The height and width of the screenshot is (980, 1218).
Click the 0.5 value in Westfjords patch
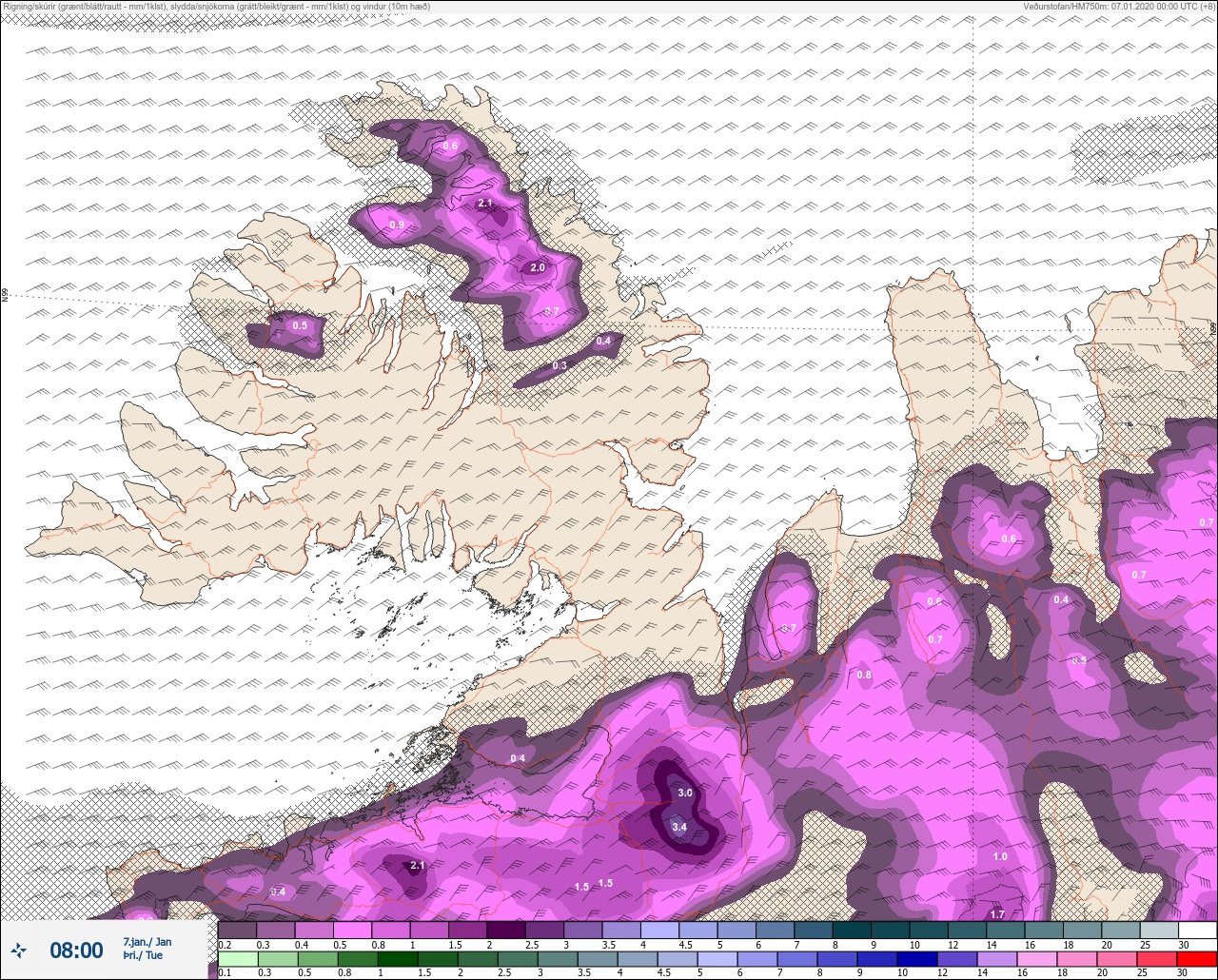coord(300,325)
